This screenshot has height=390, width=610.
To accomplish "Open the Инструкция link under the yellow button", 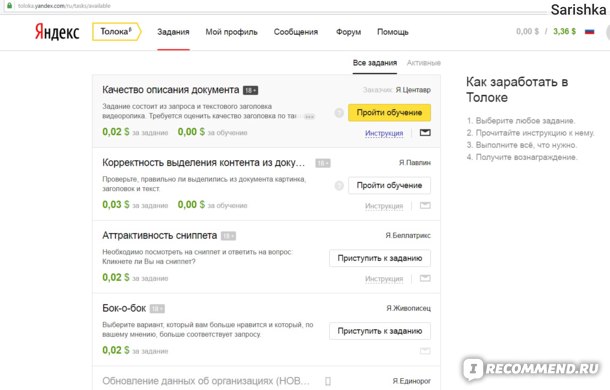I will point(384,133).
